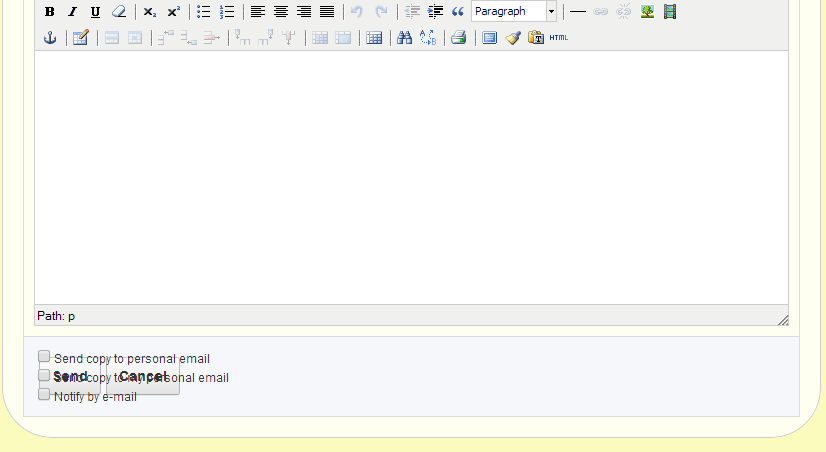Click insert column before icon

coord(242,37)
